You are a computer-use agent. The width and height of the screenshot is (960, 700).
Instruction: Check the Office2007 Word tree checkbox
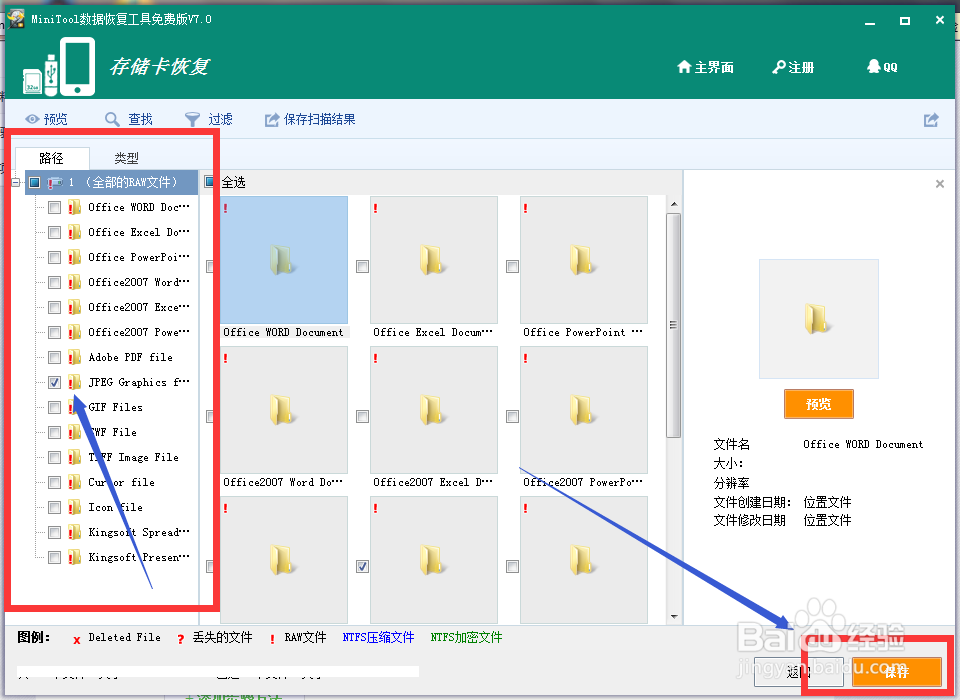coord(54,282)
